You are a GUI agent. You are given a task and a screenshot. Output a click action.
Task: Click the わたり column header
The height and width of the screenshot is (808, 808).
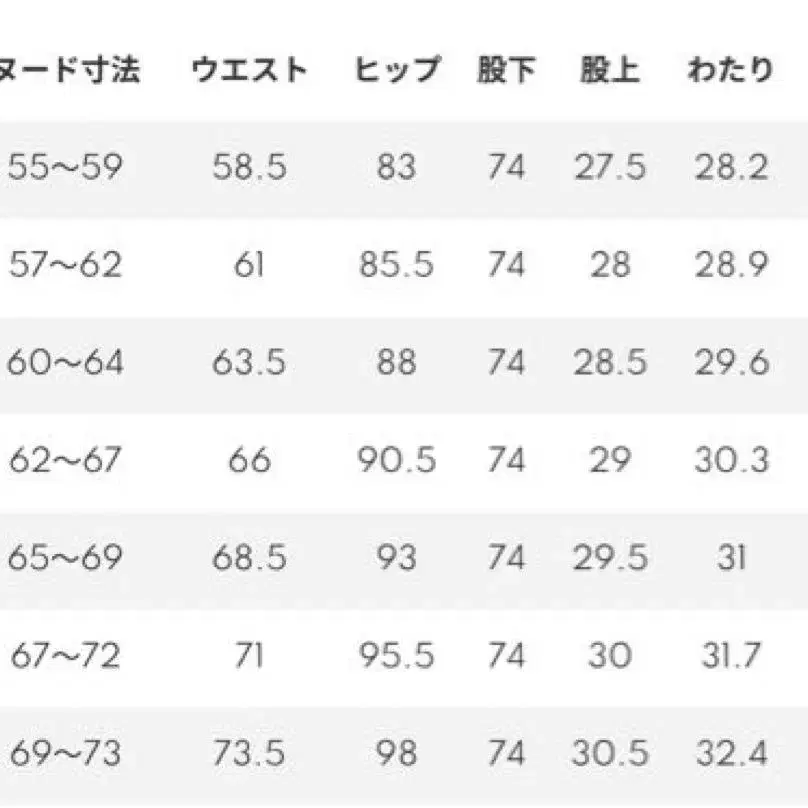731,71
